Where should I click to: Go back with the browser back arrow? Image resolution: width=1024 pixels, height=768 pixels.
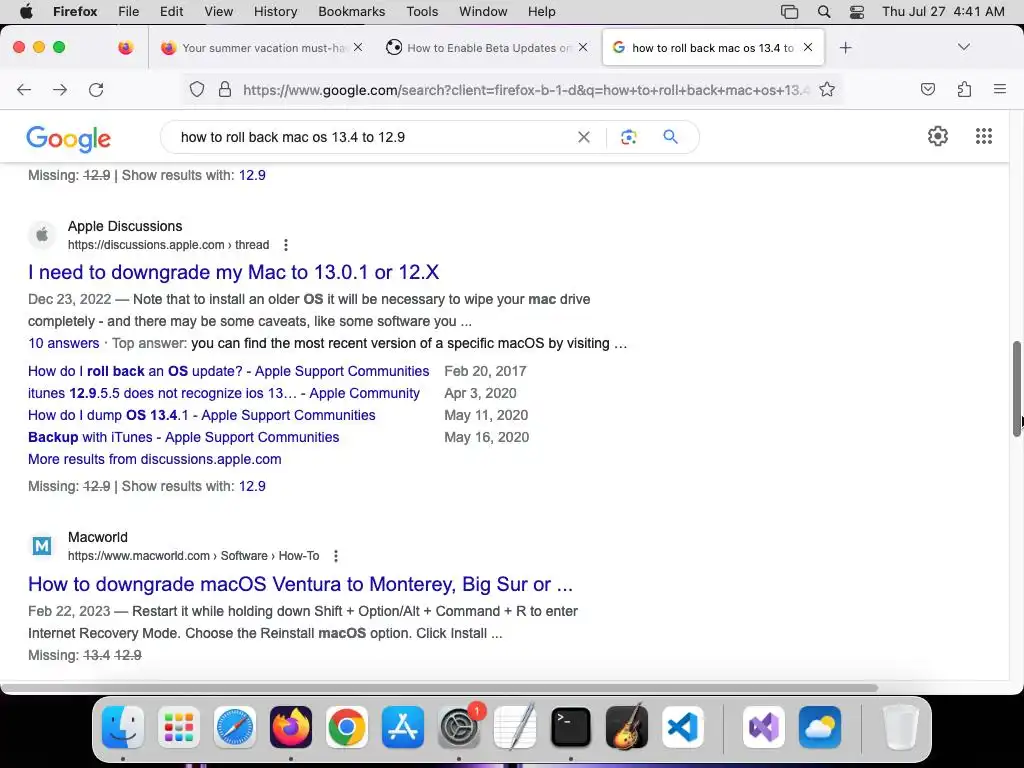coord(24,89)
